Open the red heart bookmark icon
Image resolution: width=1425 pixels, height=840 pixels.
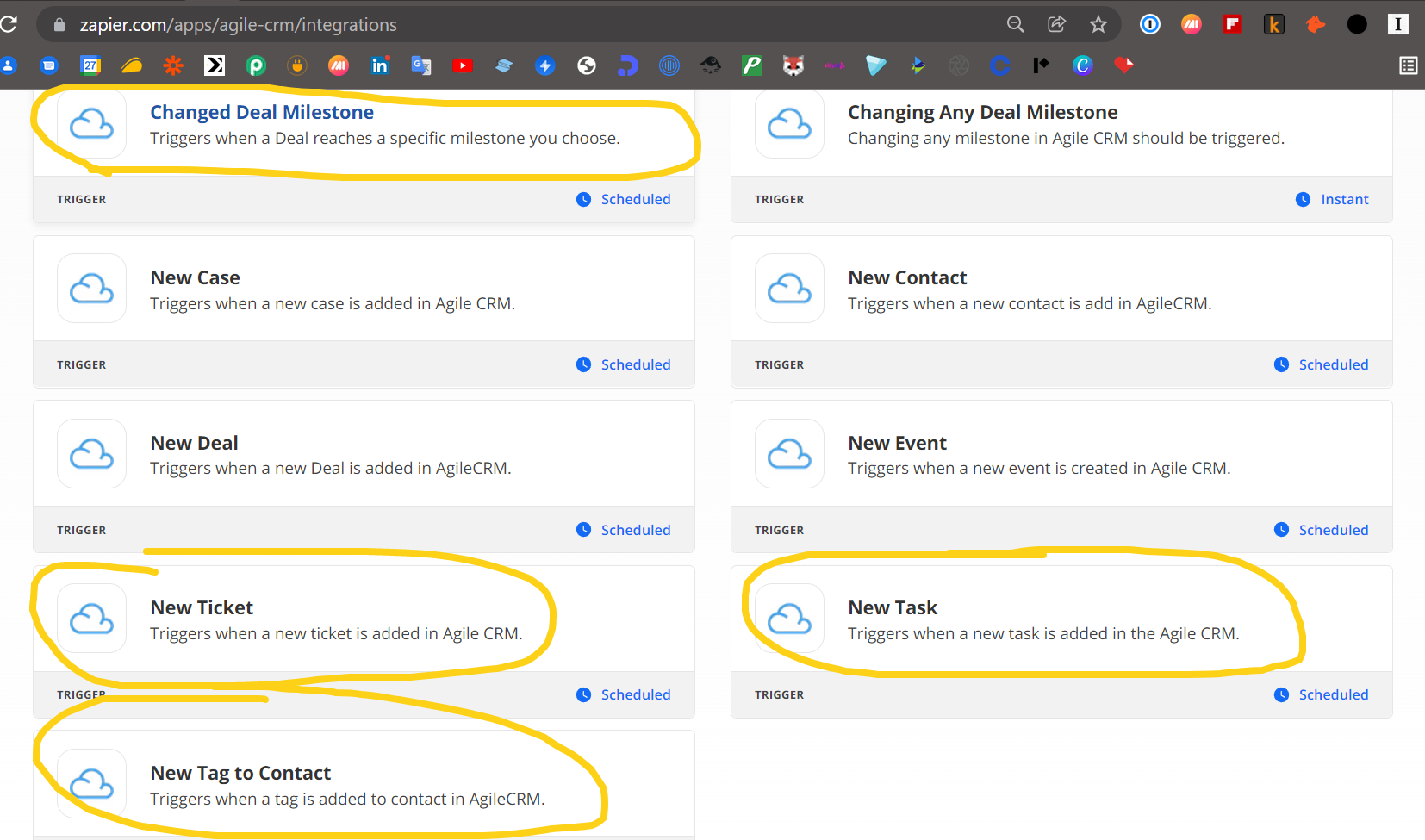pyautogui.click(x=1124, y=65)
